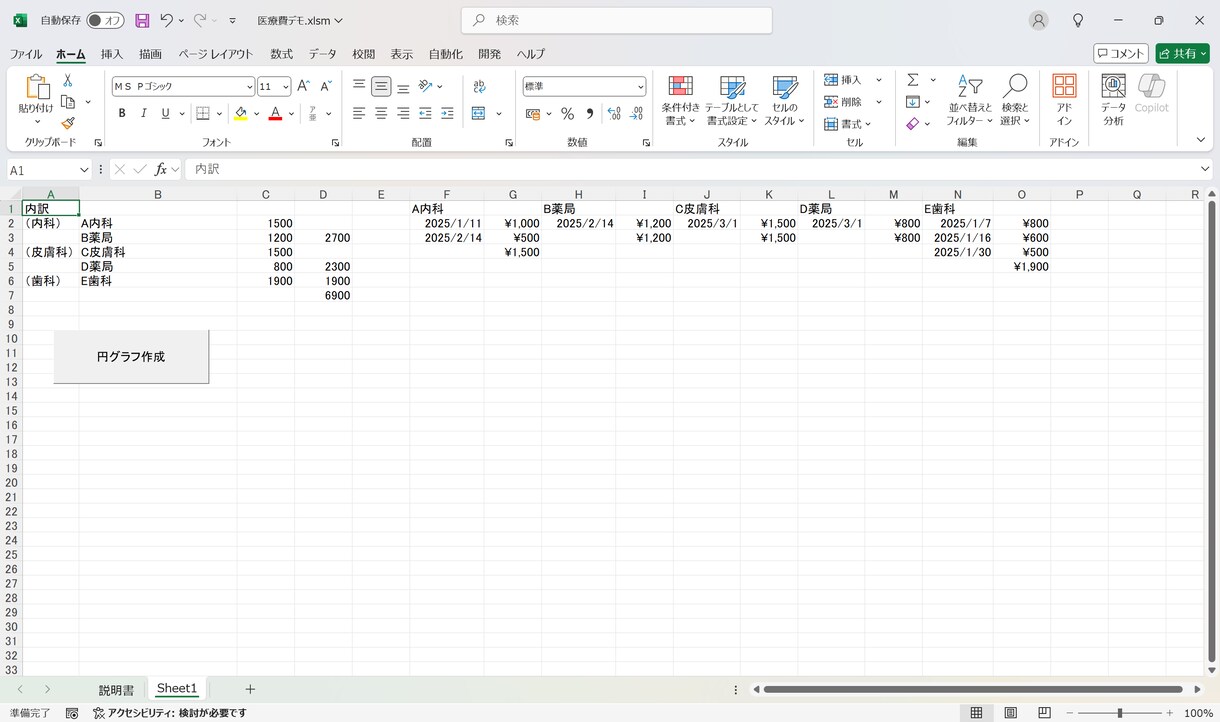Image resolution: width=1220 pixels, height=722 pixels.
Task: Click the AutoSum sigma icon
Action: click(913, 80)
